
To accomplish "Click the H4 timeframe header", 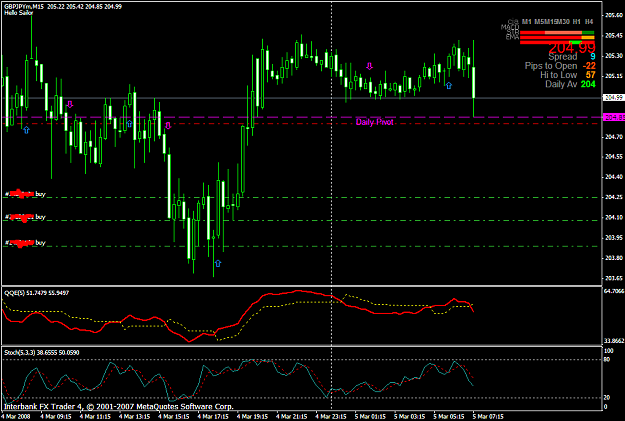I will [589, 22].
